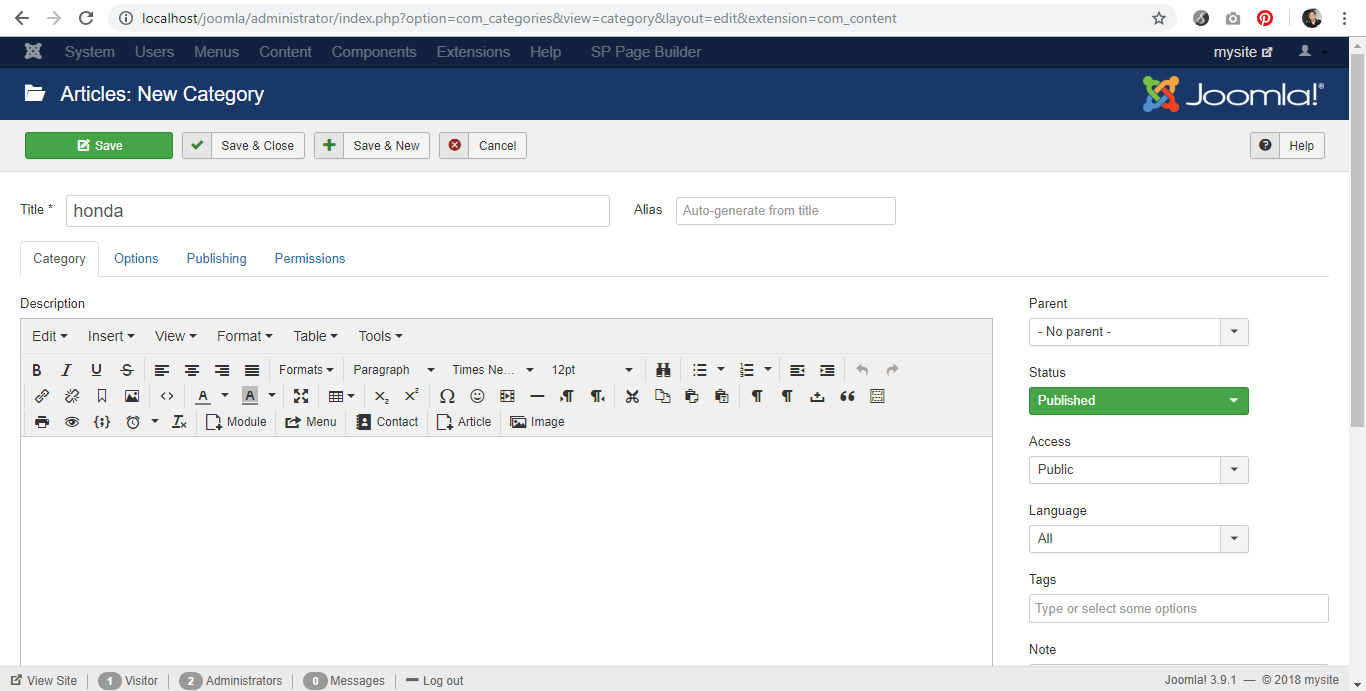Click the Save & Close button
Viewport: 1366px width, 691px height.
243,146
